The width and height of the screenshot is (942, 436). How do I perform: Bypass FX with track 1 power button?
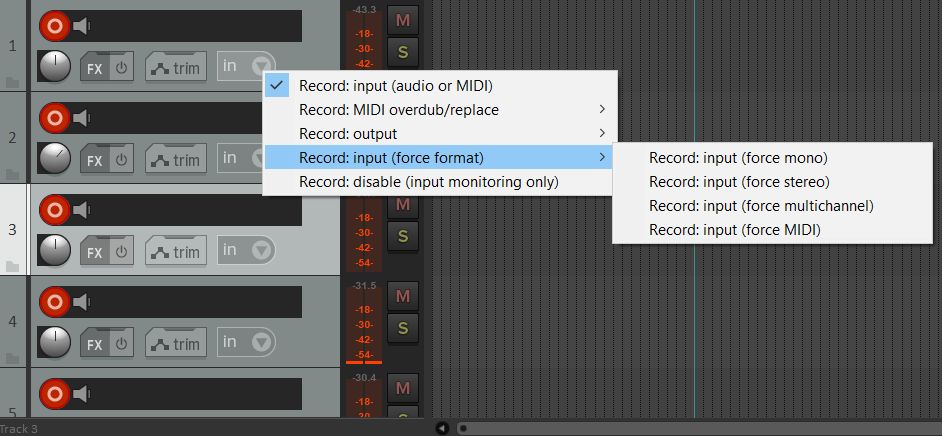(122, 68)
